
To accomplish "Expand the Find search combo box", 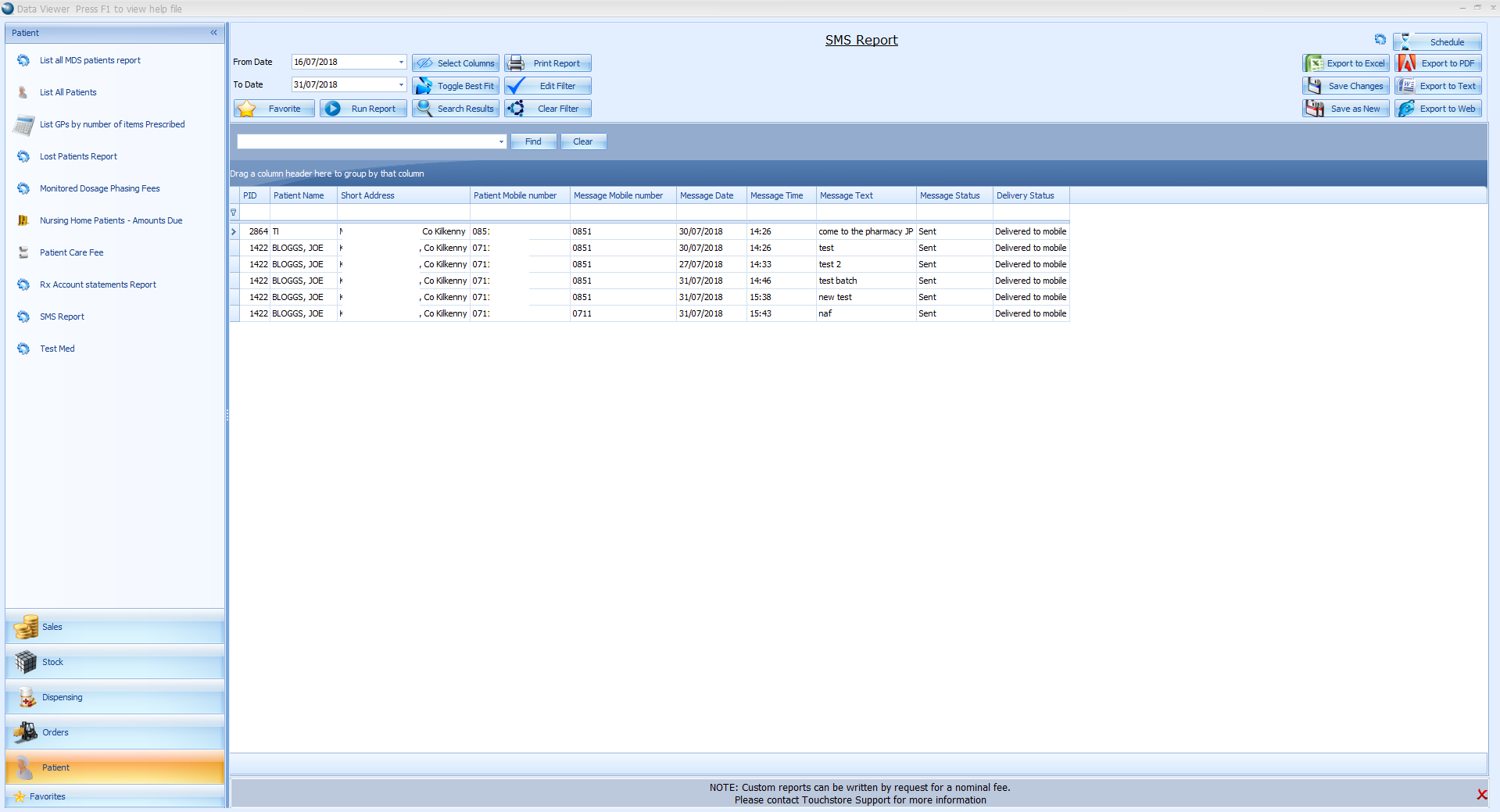I will pos(501,141).
